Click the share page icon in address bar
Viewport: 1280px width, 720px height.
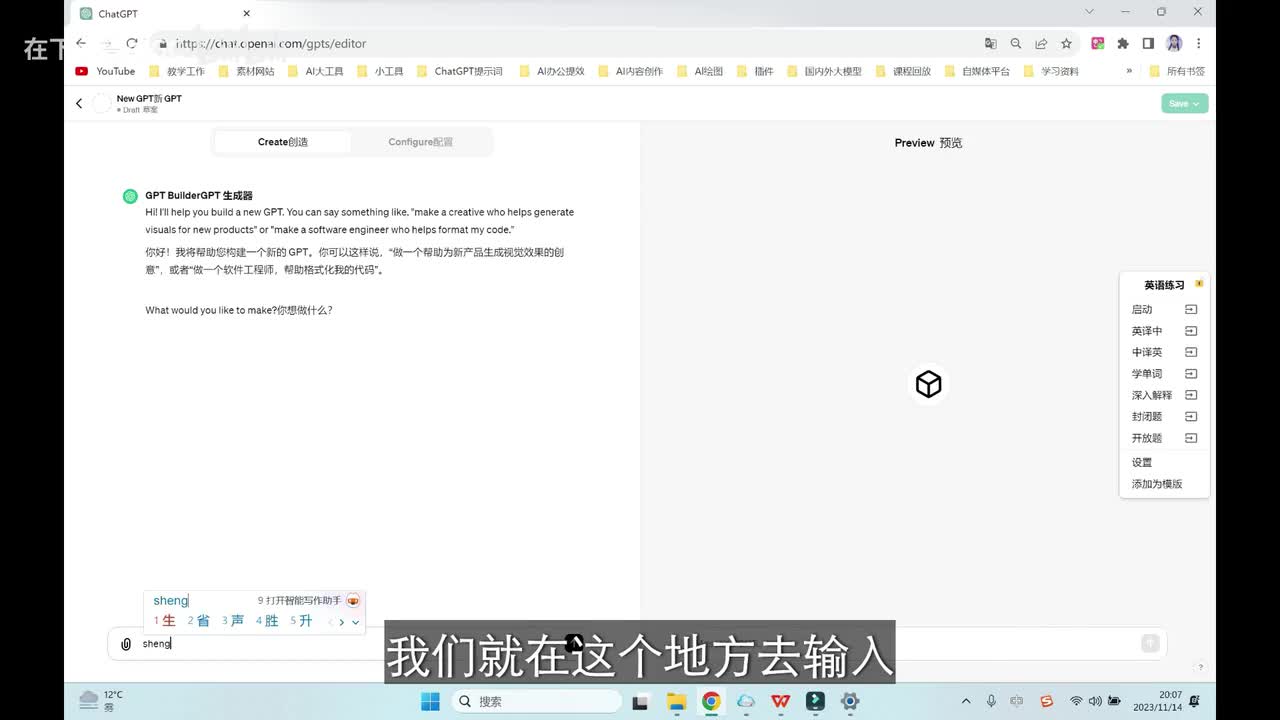pyautogui.click(x=1041, y=43)
